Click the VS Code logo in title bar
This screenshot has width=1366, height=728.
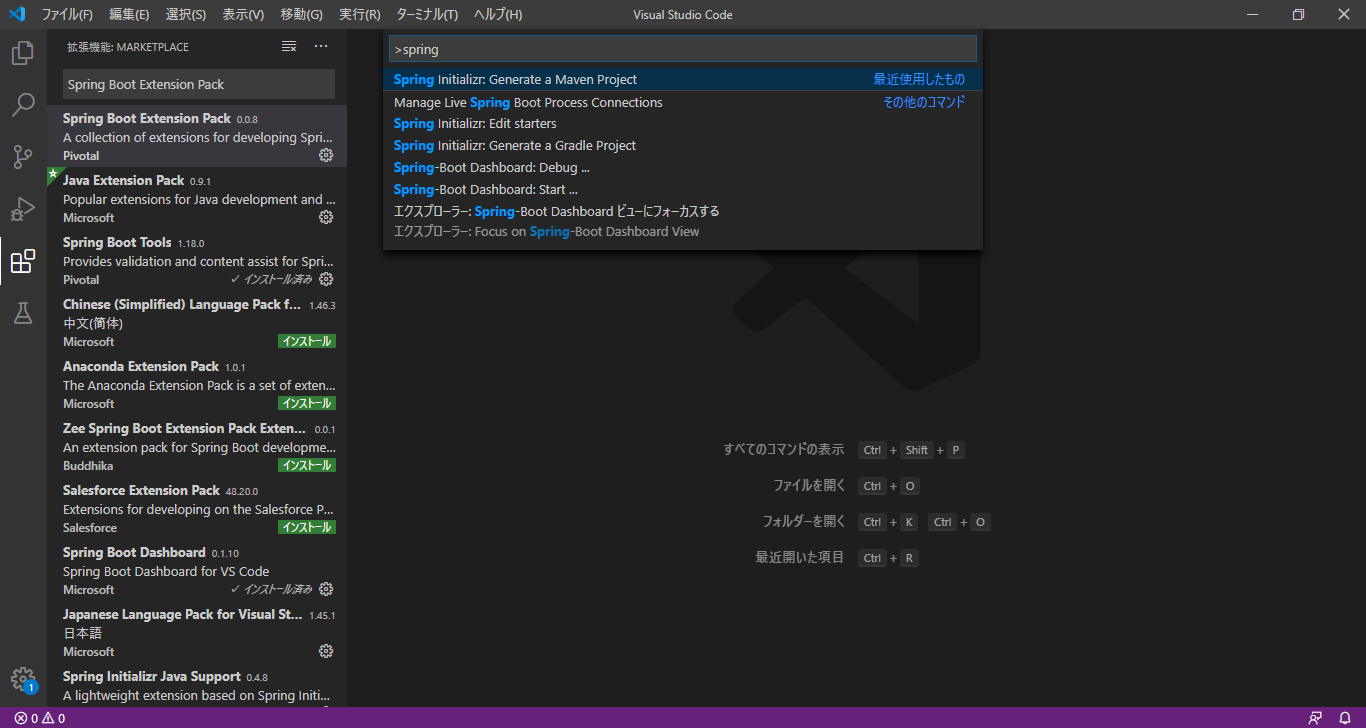(x=17, y=14)
